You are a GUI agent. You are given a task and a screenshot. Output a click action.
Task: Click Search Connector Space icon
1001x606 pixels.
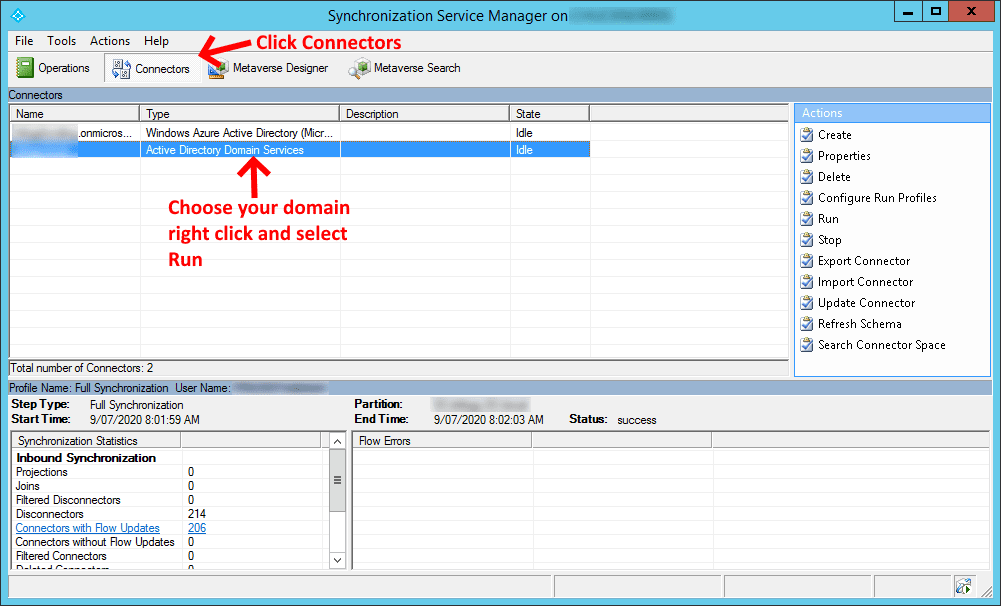coord(807,345)
